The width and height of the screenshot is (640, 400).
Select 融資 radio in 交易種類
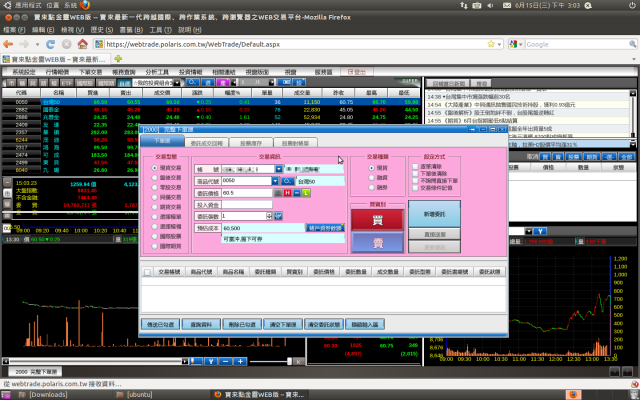click(371, 178)
